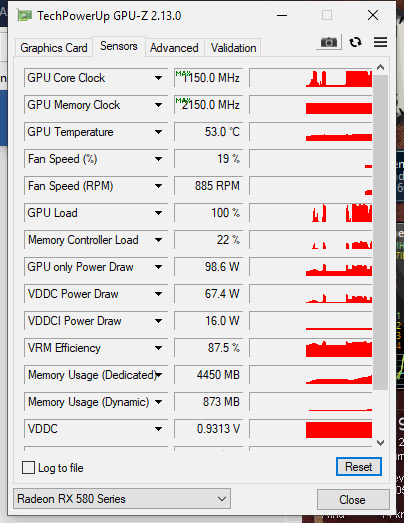
Task: Open the GPU only Power Draw dropdown arrow
Action: point(158,267)
